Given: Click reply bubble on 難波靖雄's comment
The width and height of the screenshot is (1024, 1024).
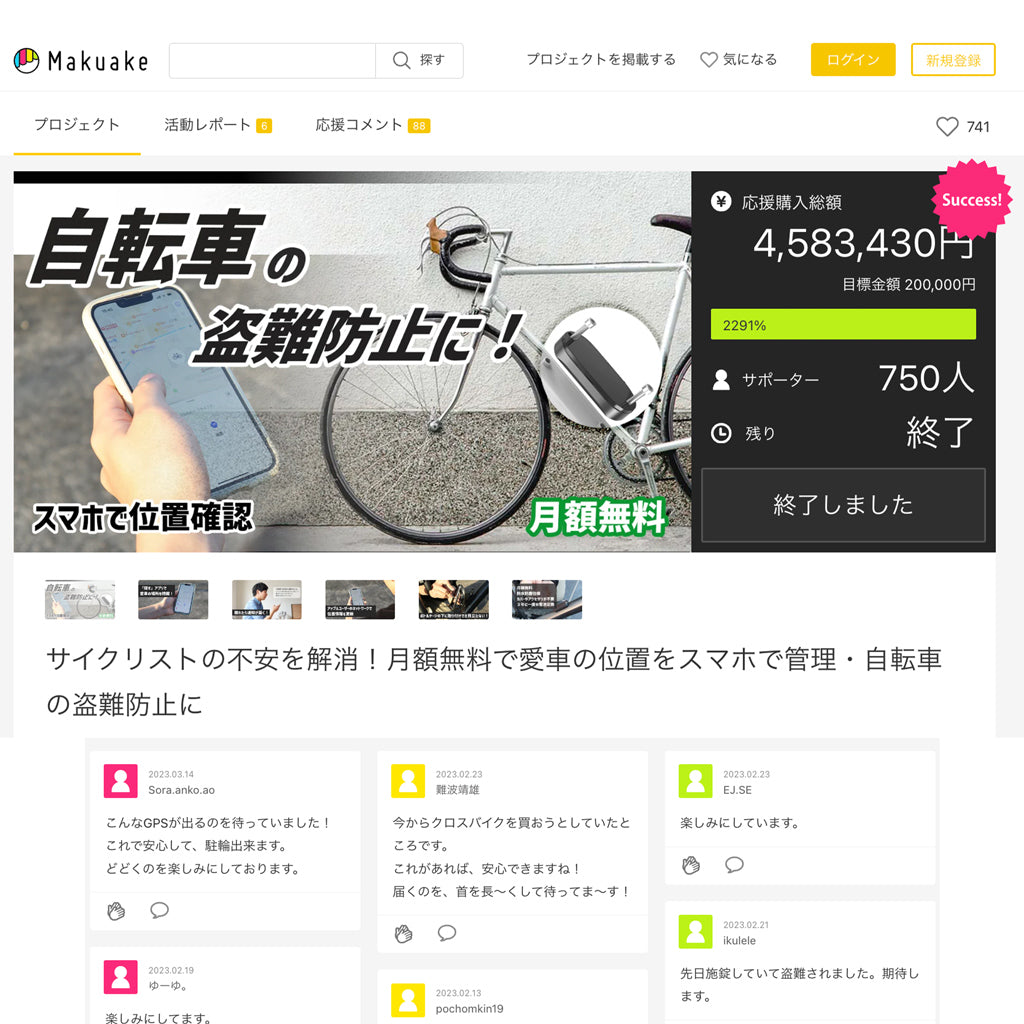Looking at the screenshot, I should click(447, 933).
